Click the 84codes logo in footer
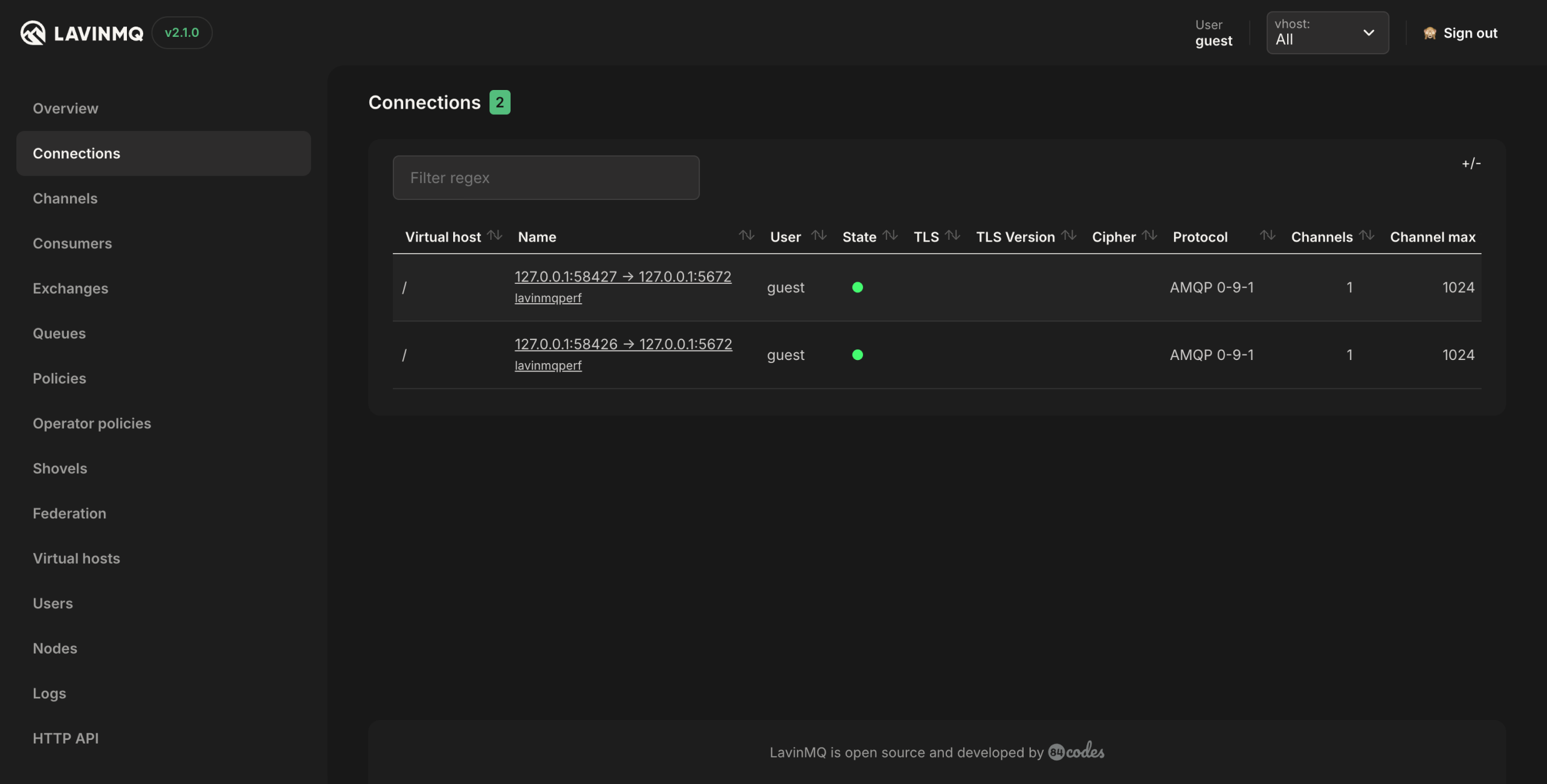Viewport: 1547px width, 784px height. [1076, 751]
